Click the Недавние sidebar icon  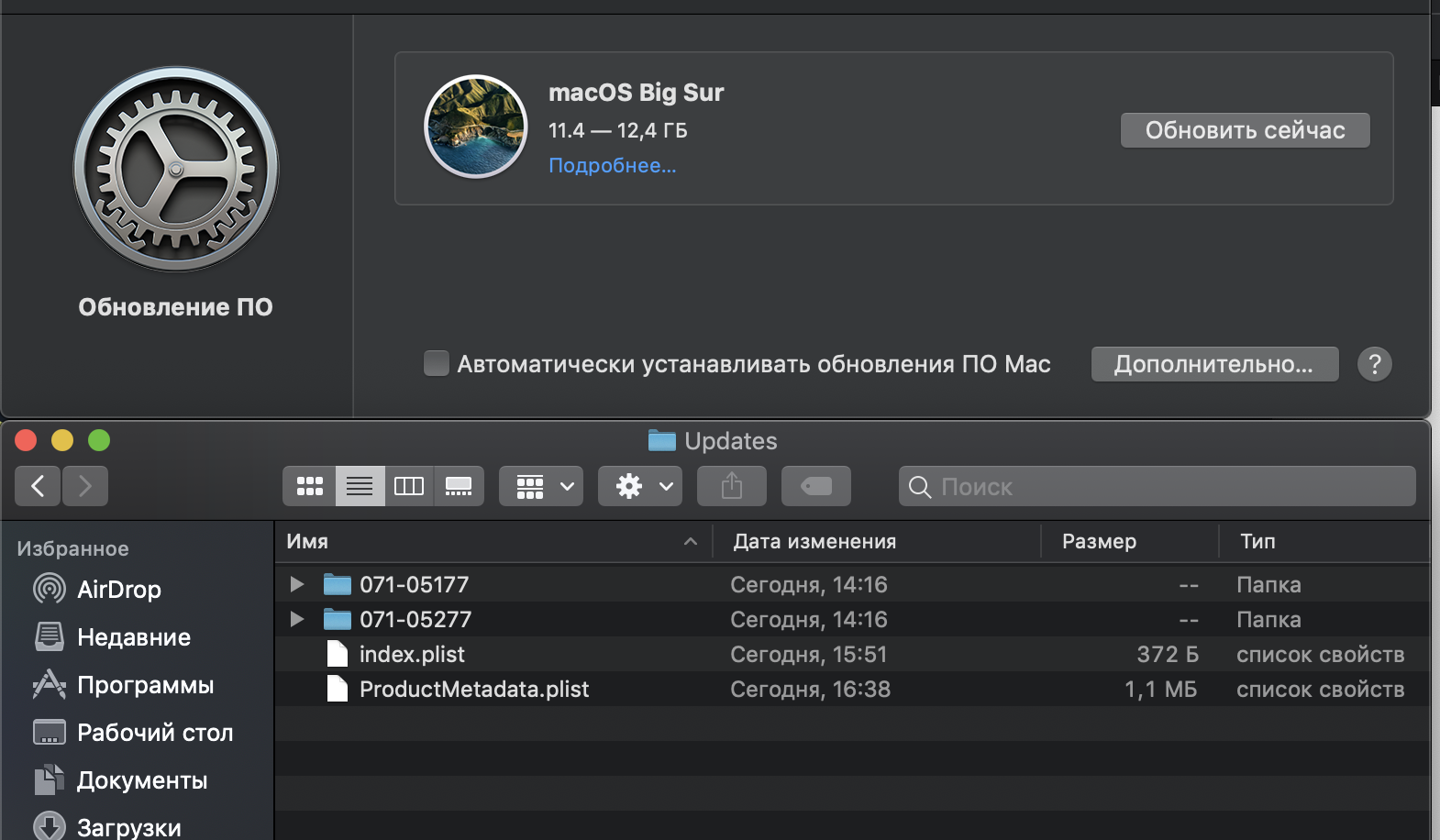50,636
